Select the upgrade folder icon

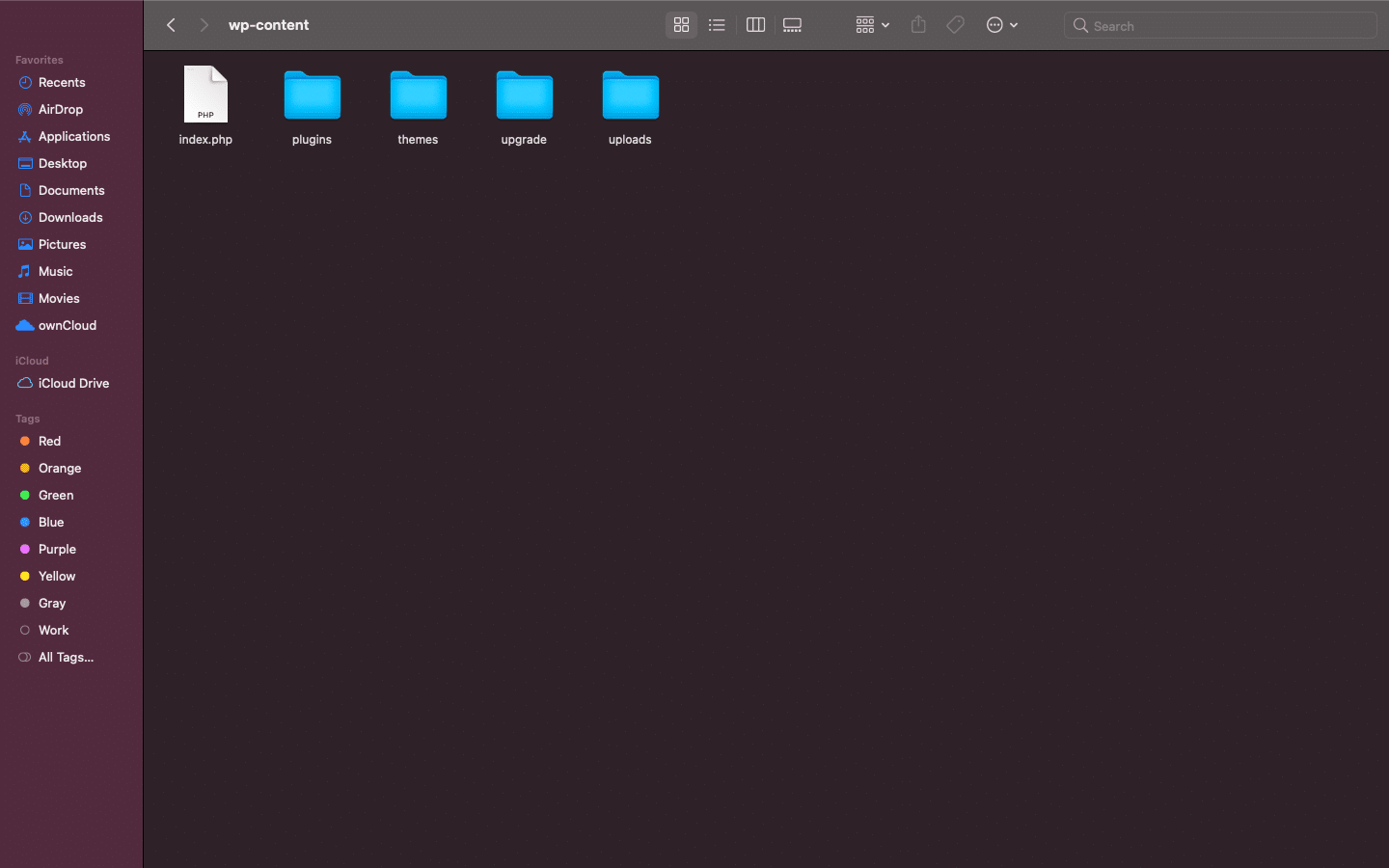click(525, 95)
